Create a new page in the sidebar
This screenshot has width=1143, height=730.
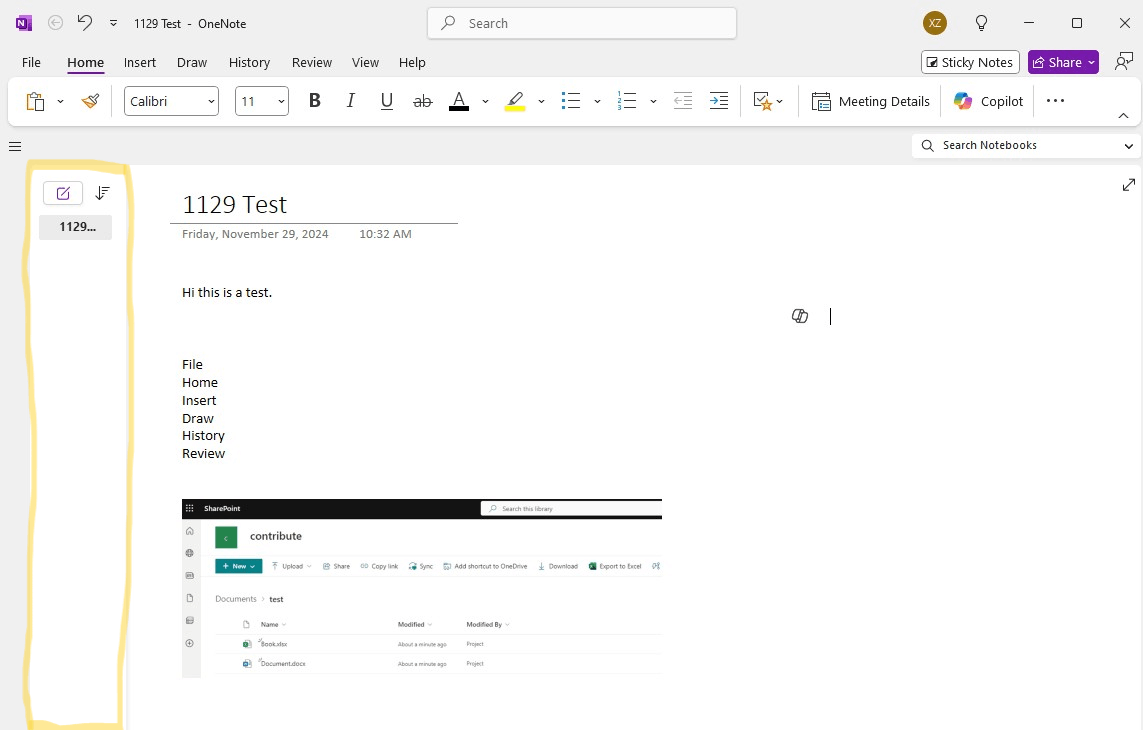(63, 192)
